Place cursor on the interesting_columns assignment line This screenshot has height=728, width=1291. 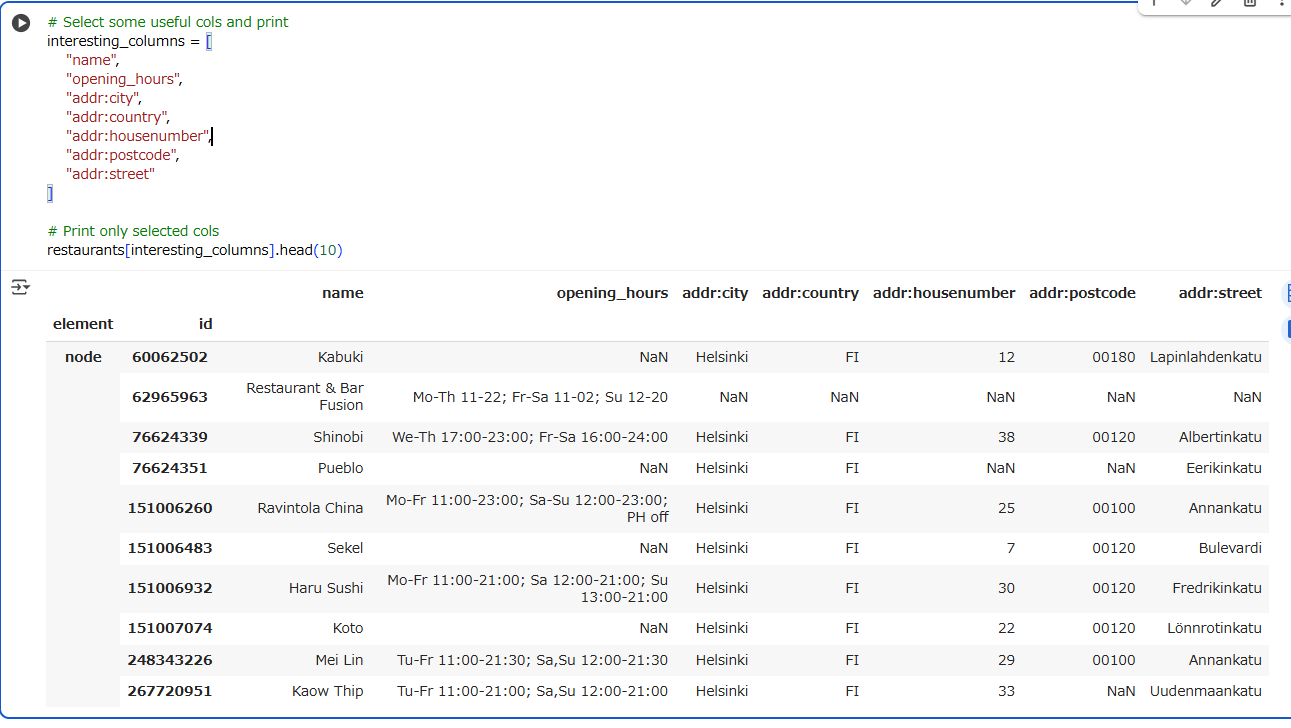click(129, 41)
